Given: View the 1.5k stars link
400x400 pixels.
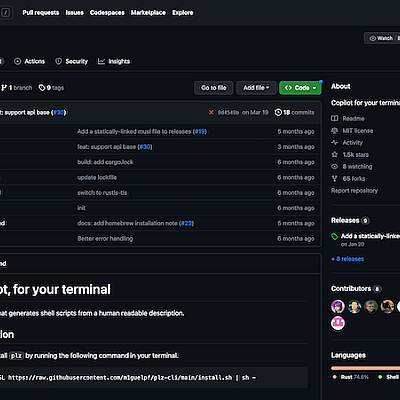Looking at the screenshot, I should [x=356, y=155].
